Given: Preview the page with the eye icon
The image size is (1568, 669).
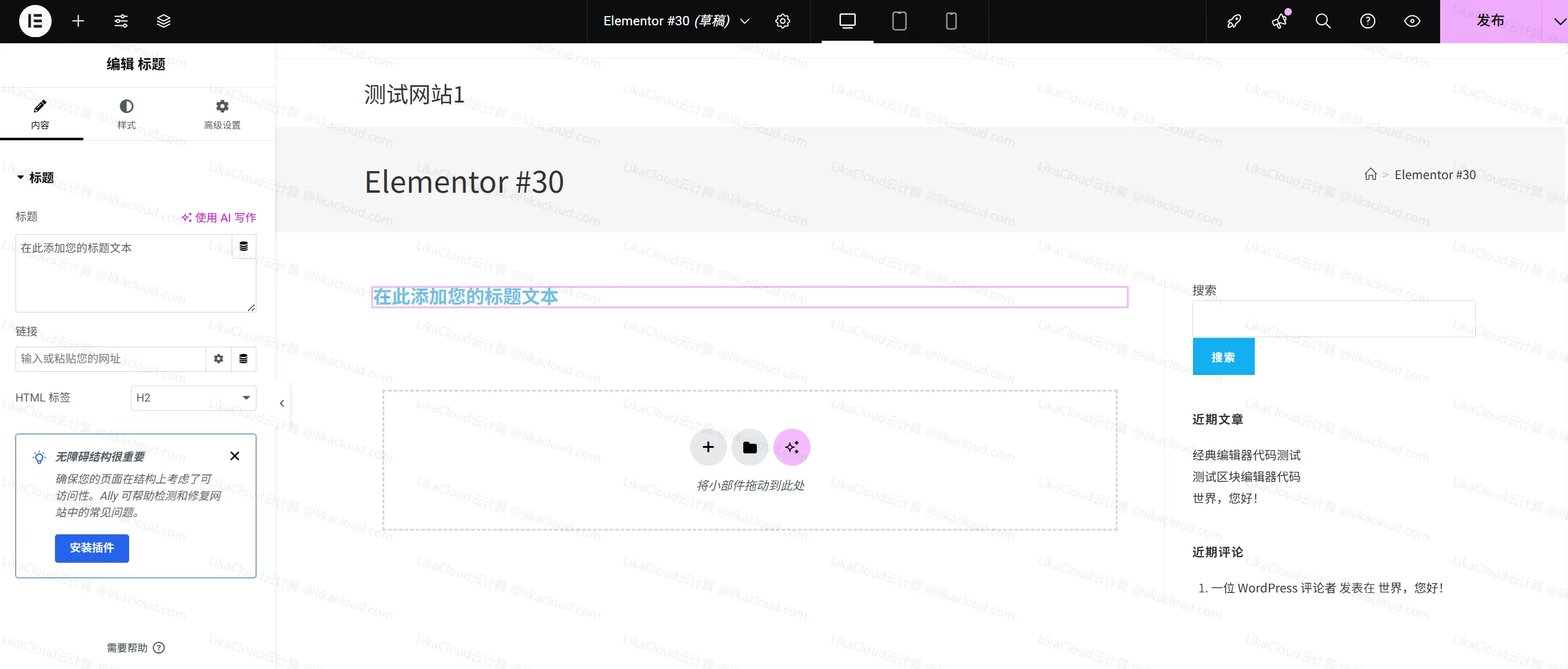Looking at the screenshot, I should [1412, 20].
